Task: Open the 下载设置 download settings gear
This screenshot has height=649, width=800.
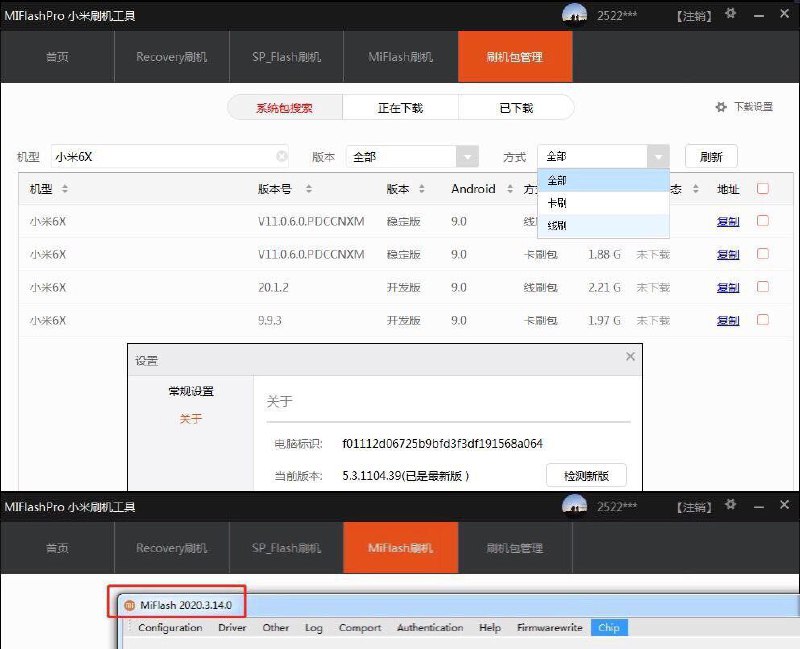Action: 721,107
